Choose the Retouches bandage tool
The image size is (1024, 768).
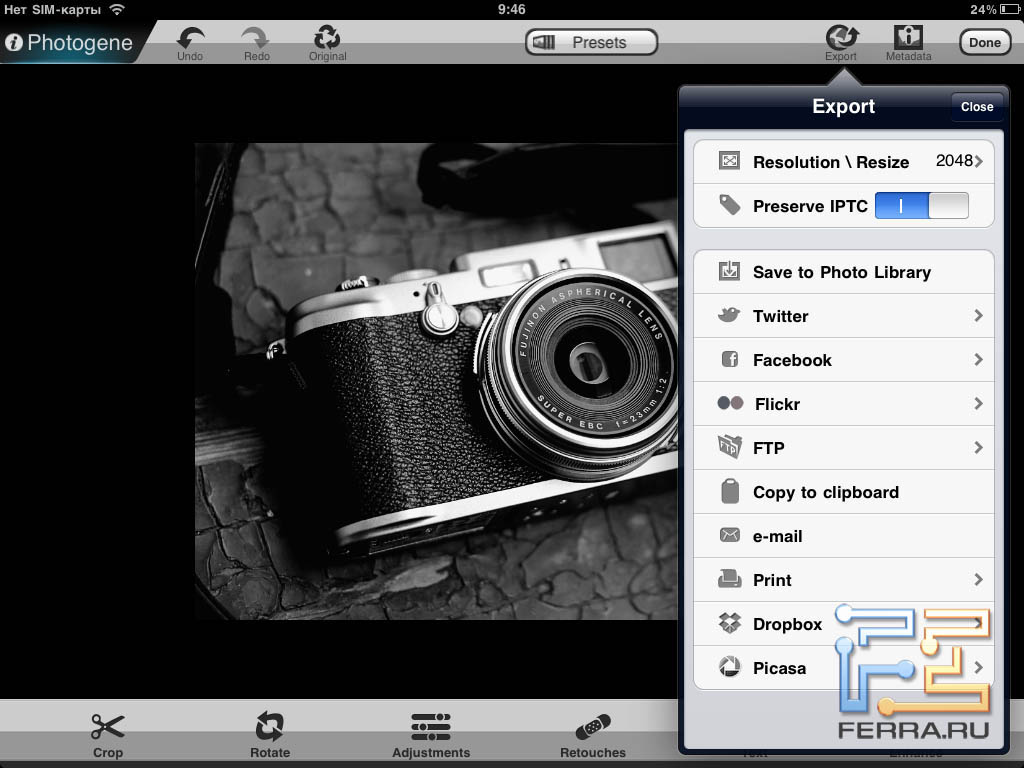(593, 727)
